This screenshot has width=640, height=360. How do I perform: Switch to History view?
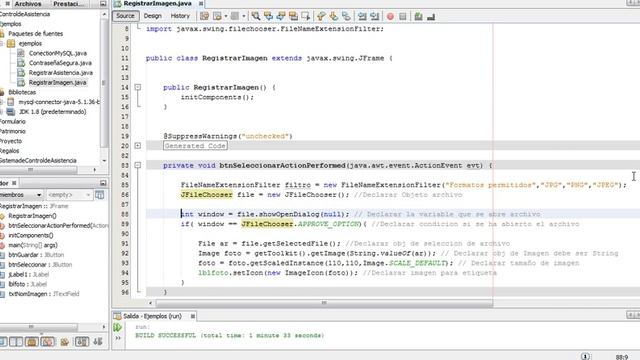coord(180,16)
